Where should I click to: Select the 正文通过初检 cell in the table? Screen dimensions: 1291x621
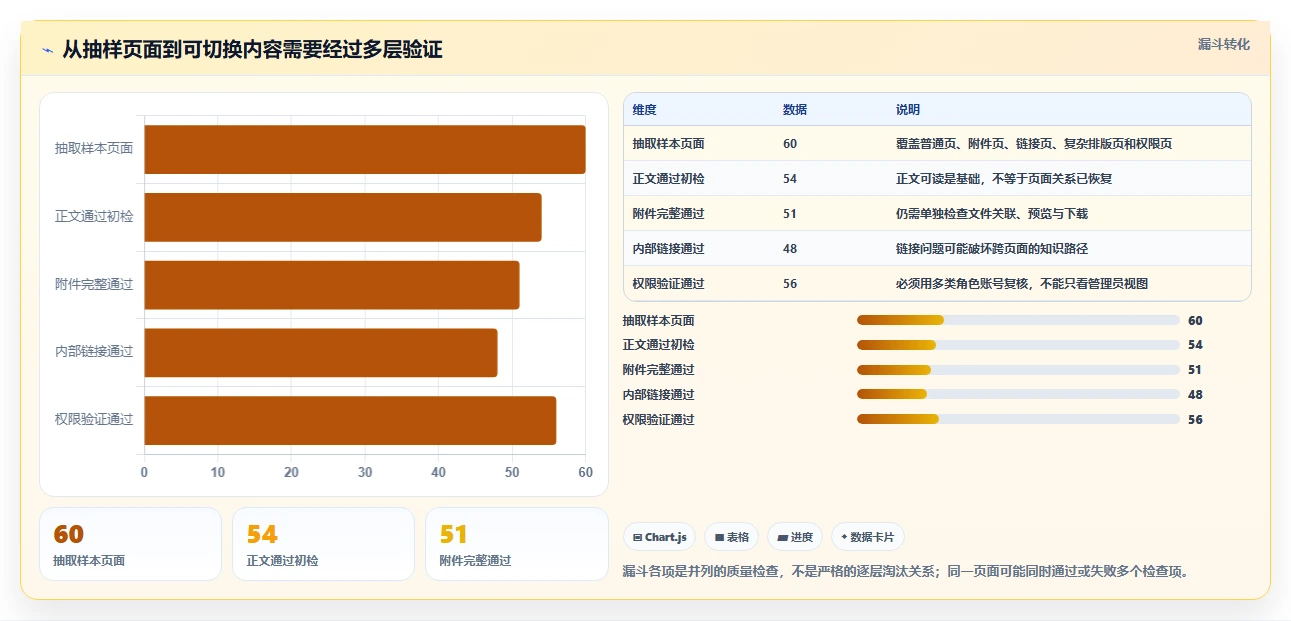(668, 179)
